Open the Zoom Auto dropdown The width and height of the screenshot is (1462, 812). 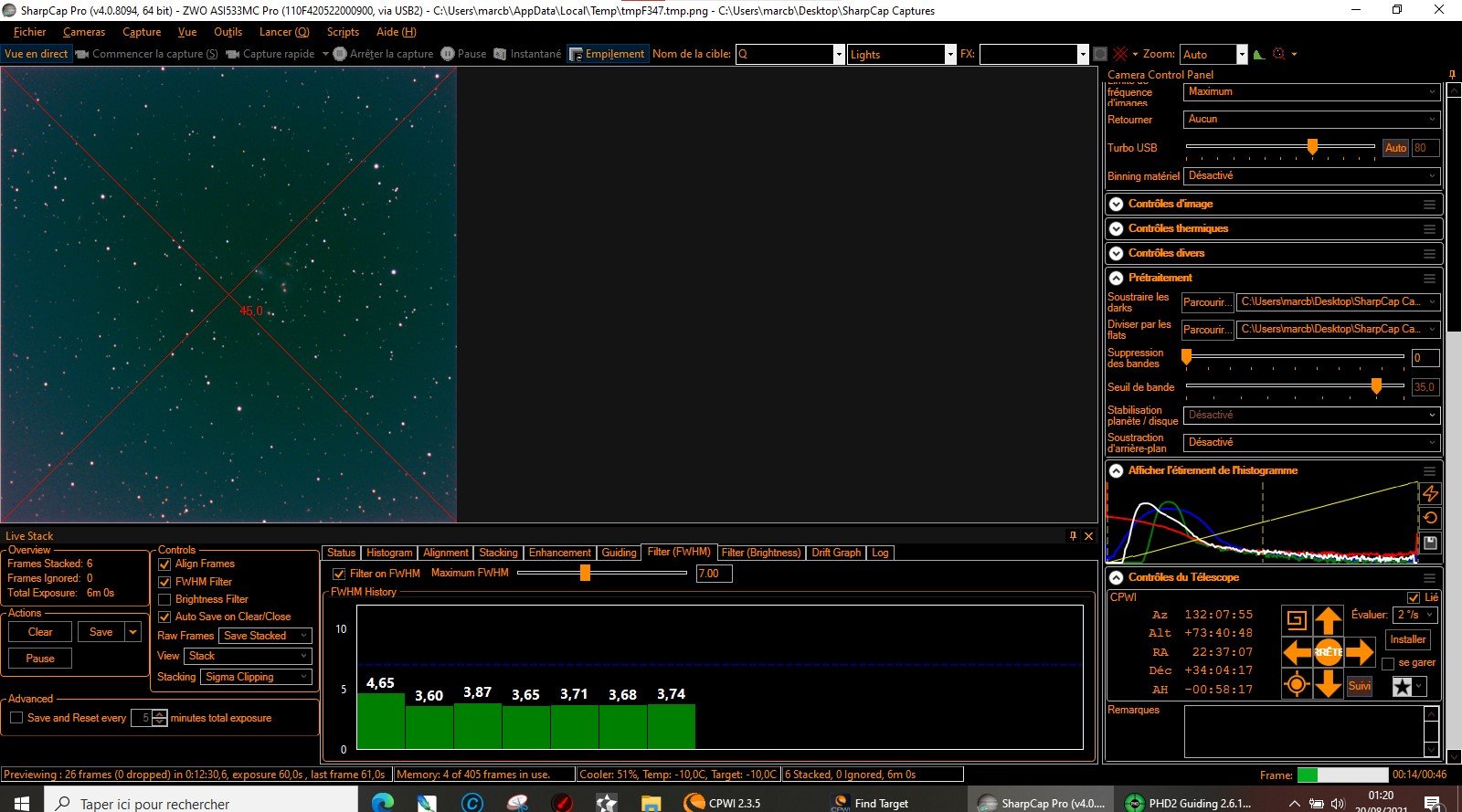point(1241,55)
